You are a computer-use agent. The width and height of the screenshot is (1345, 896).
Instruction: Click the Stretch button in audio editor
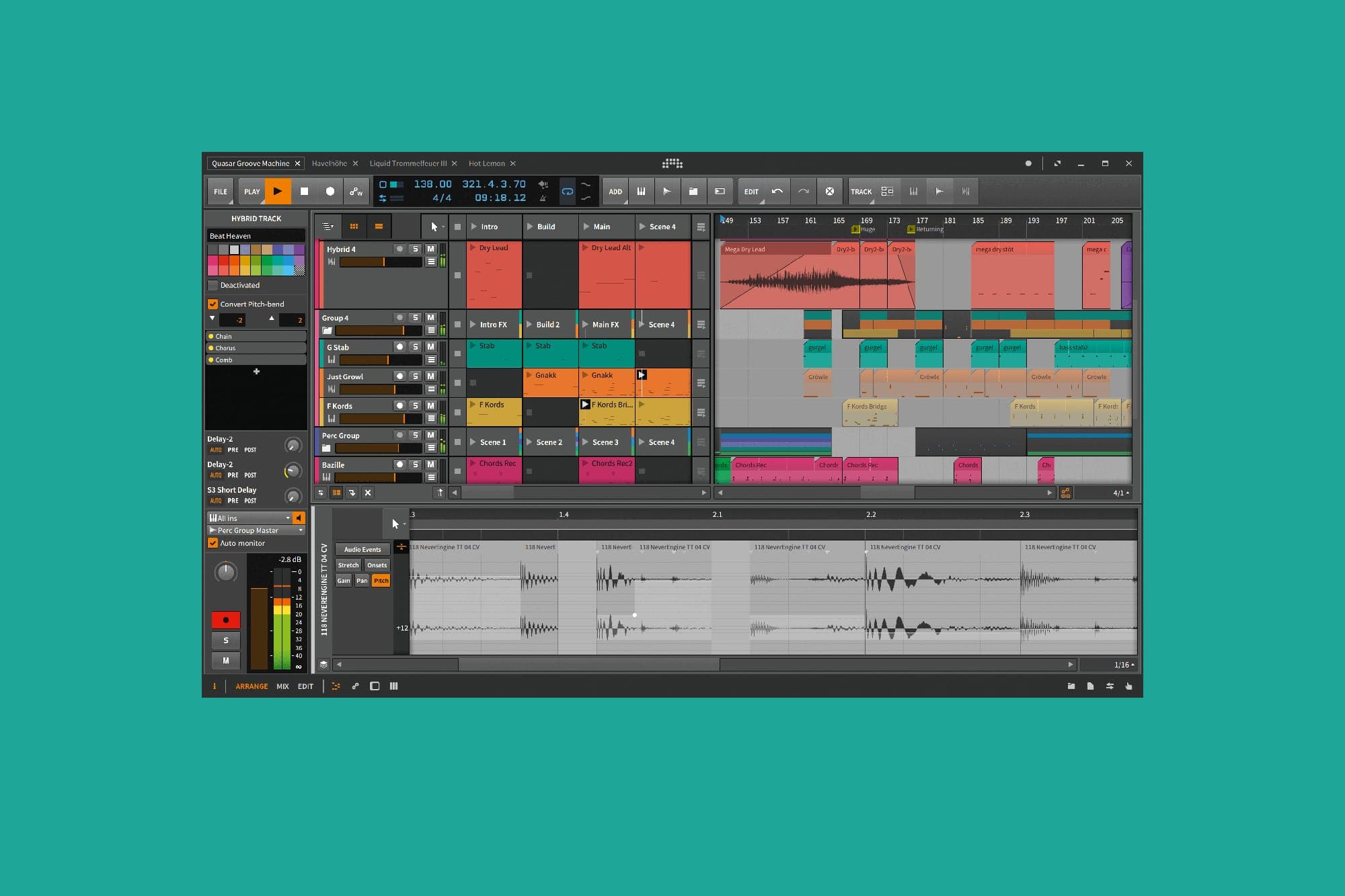click(348, 565)
